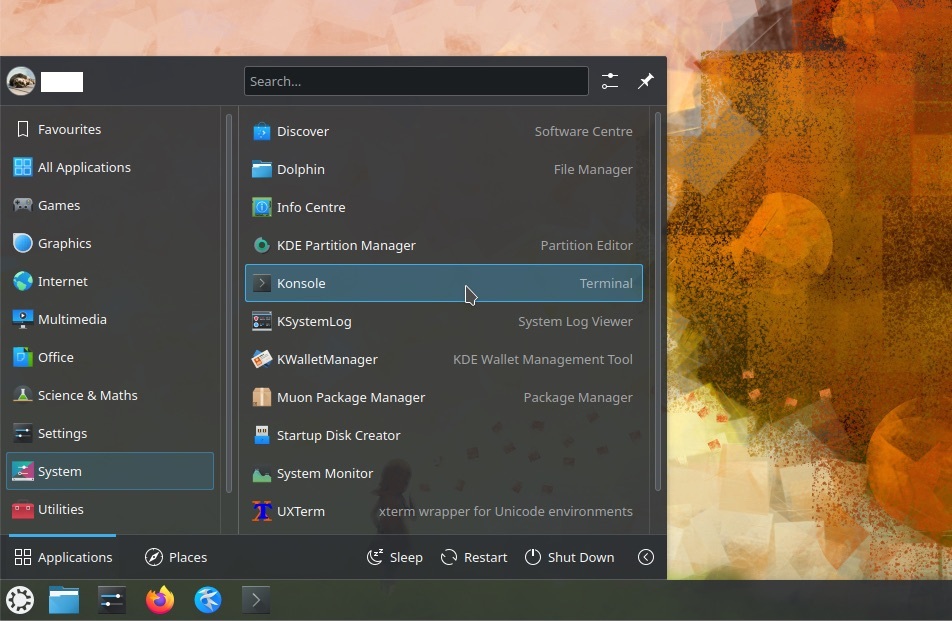The height and width of the screenshot is (621, 952).
Task: Open System Settings from the taskbar
Action: click(x=112, y=600)
